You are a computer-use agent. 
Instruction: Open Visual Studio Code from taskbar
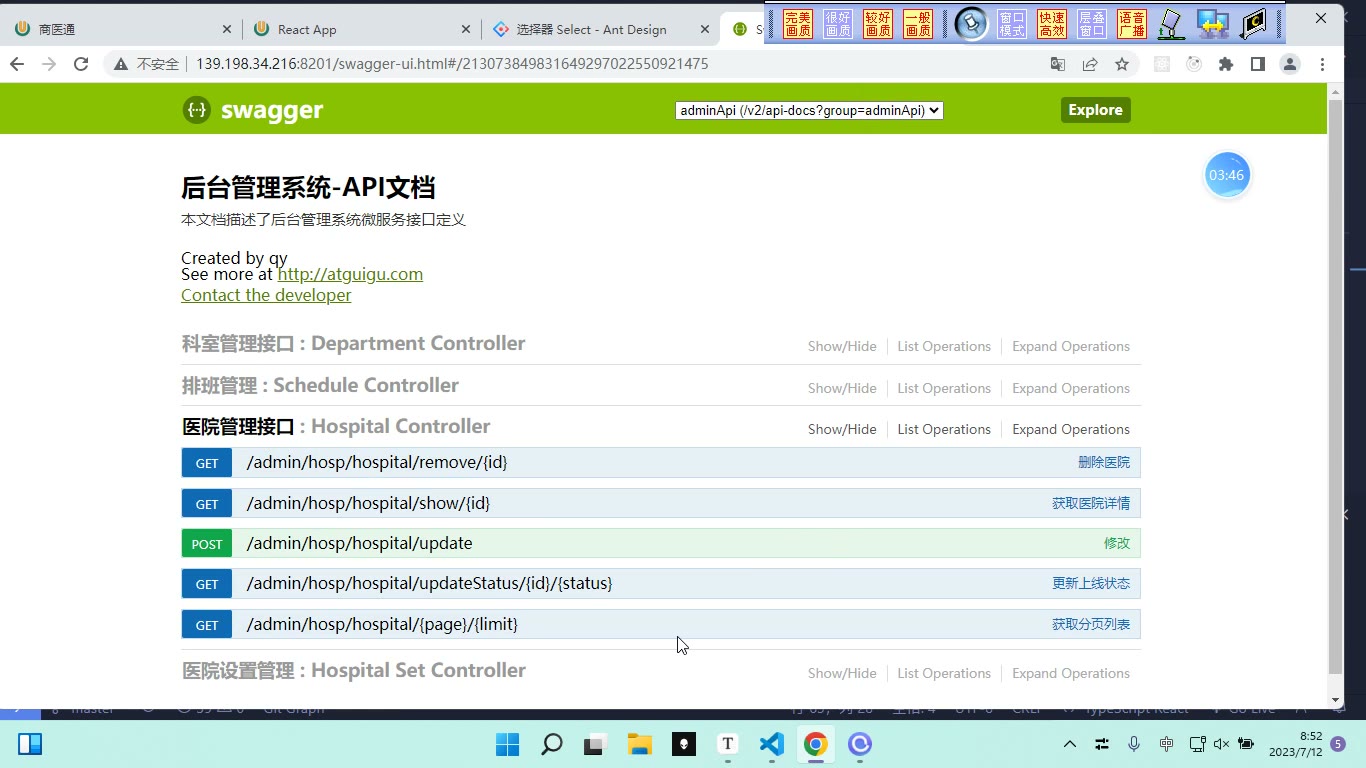point(771,744)
